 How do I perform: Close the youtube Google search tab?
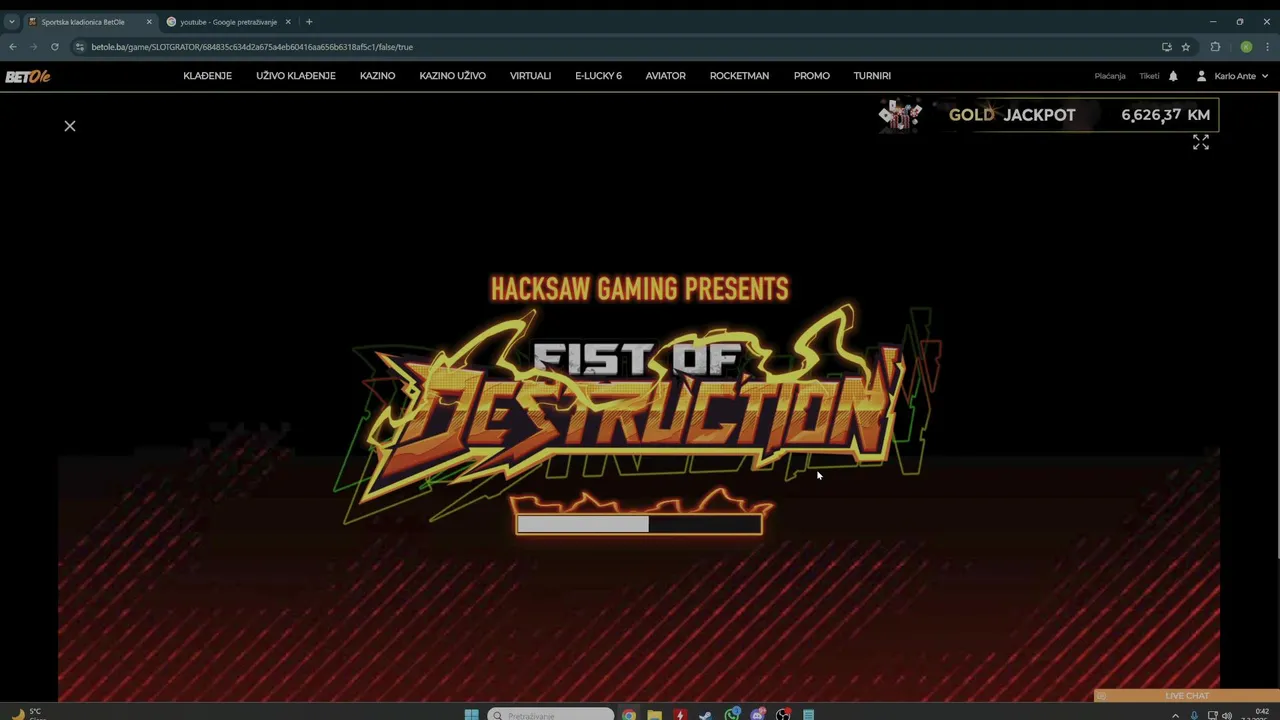[288, 22]
